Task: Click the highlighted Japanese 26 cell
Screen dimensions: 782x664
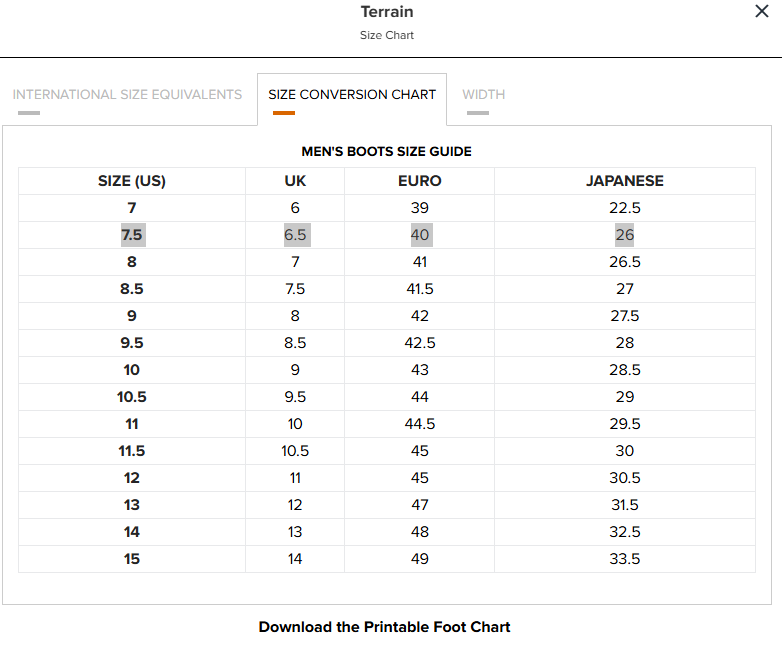Action: click(625, 235)
